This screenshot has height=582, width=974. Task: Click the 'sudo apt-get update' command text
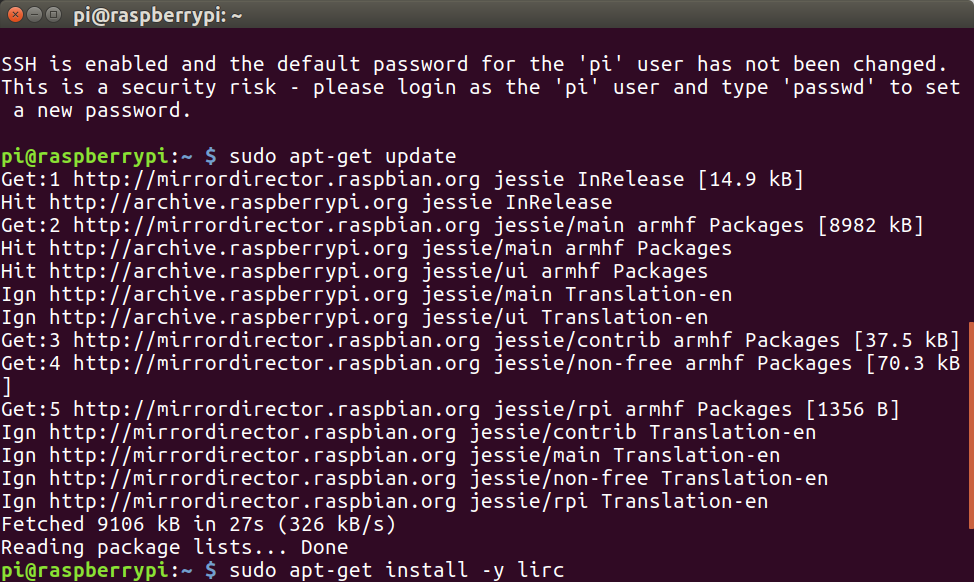342,157
